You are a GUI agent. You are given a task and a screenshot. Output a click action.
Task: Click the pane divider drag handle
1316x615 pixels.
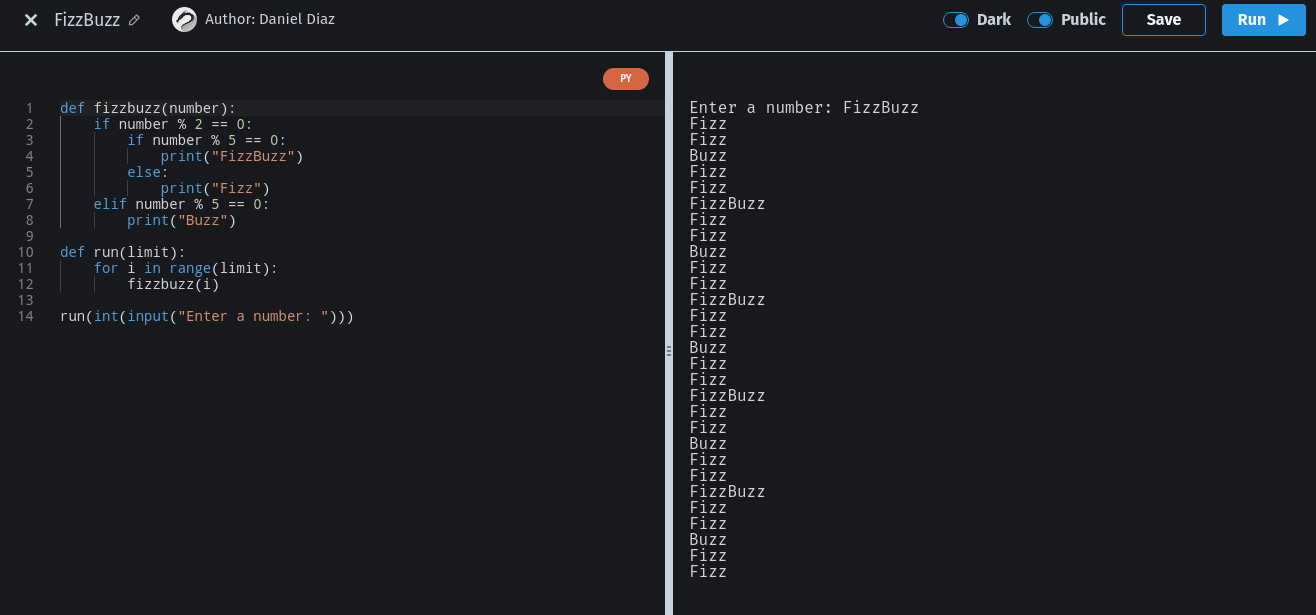[x=669, y=351]
